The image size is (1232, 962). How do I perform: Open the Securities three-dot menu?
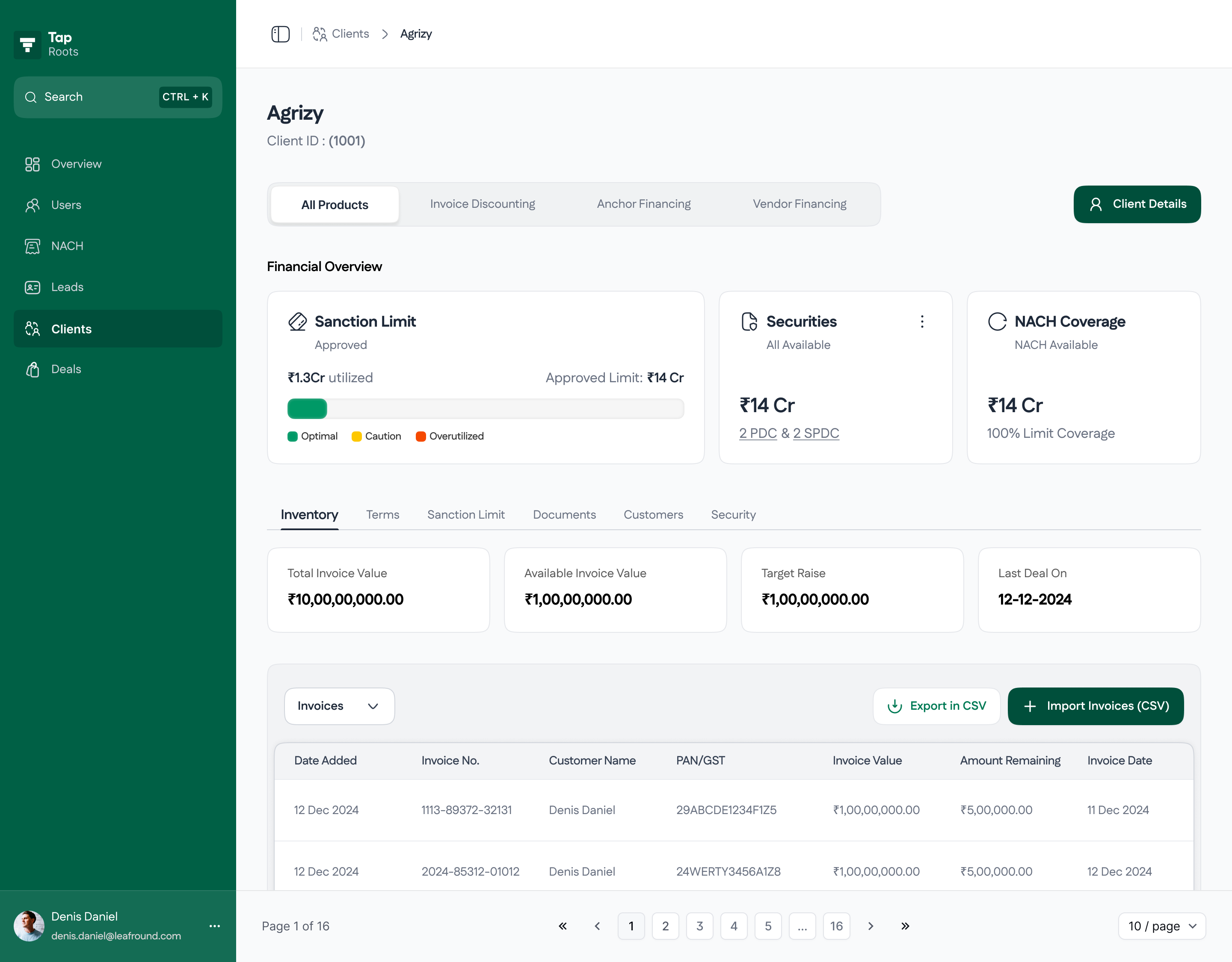coord(922,322)
